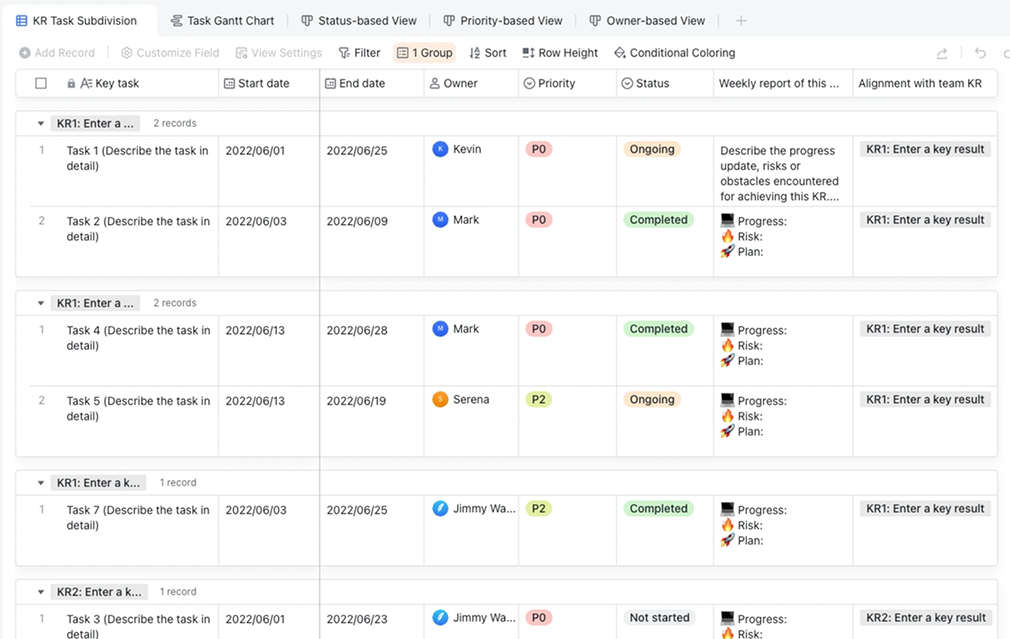Click the share arrow icon in toolbar
Viewport: 1010px width, 639px height.
coord(942,54)
